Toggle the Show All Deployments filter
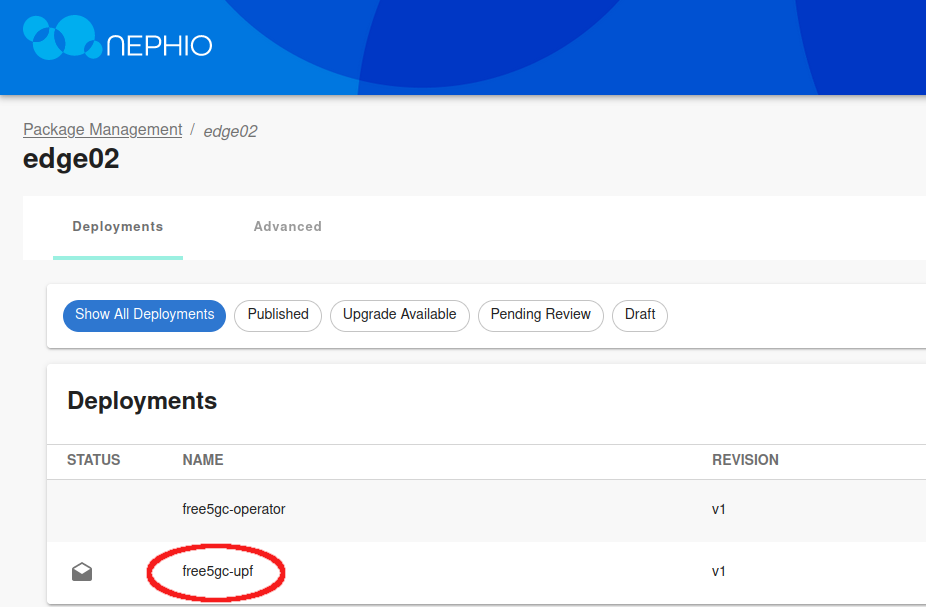 click(x=143, y=315)
